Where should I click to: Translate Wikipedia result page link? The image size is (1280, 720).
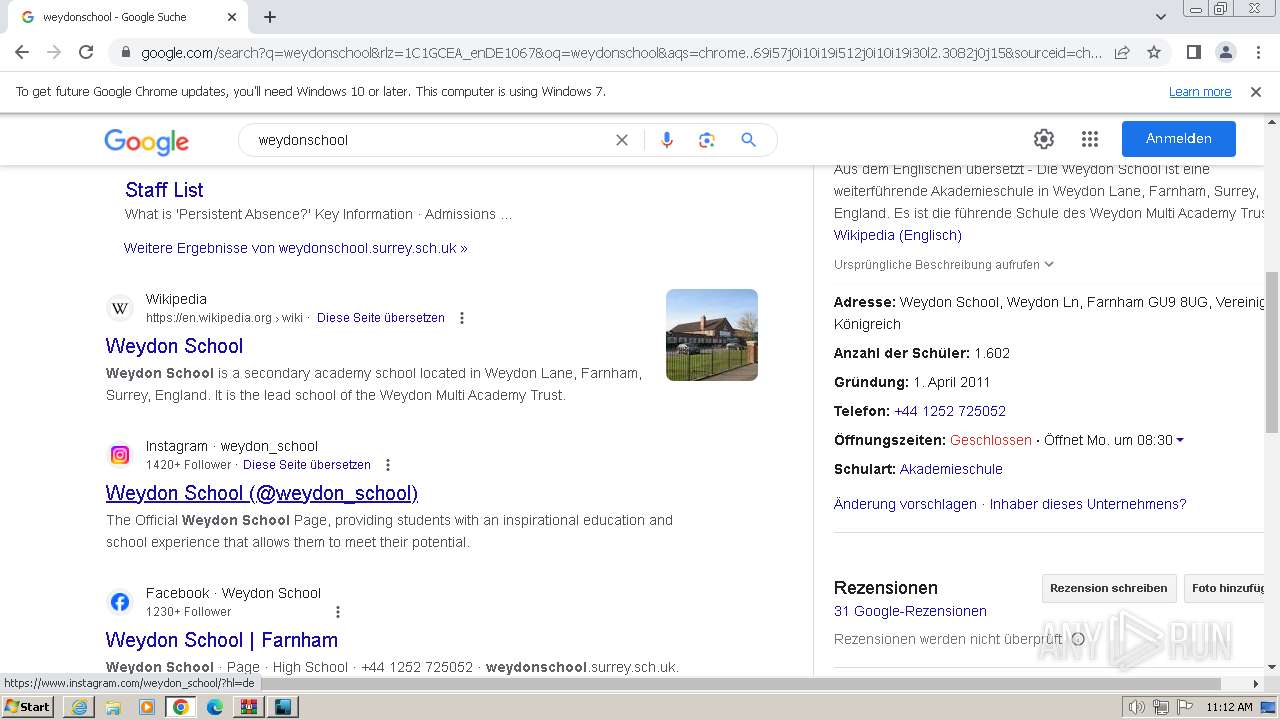pos(381,318)
